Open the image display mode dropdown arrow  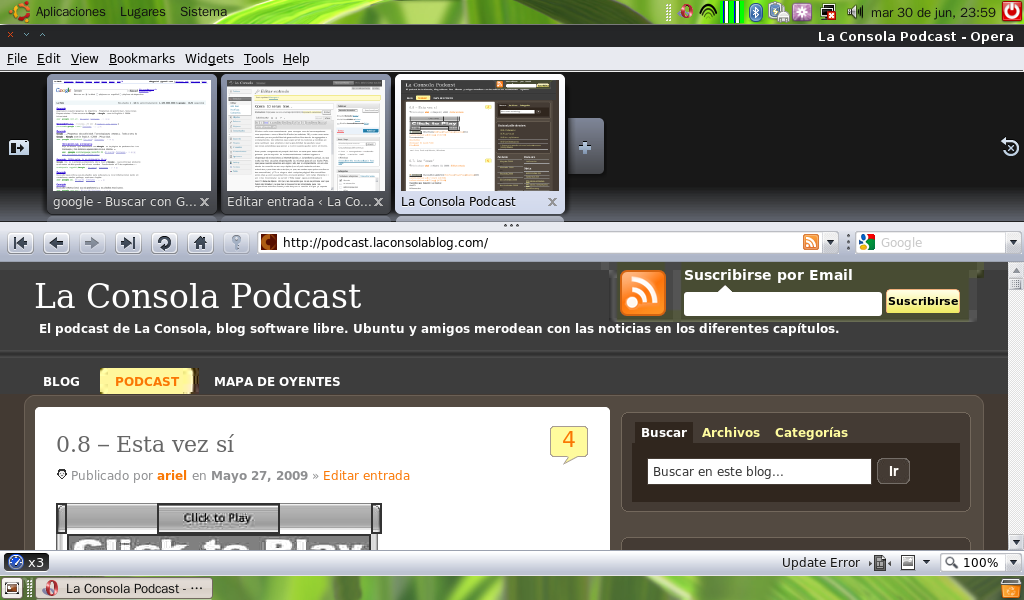(926, 562)
